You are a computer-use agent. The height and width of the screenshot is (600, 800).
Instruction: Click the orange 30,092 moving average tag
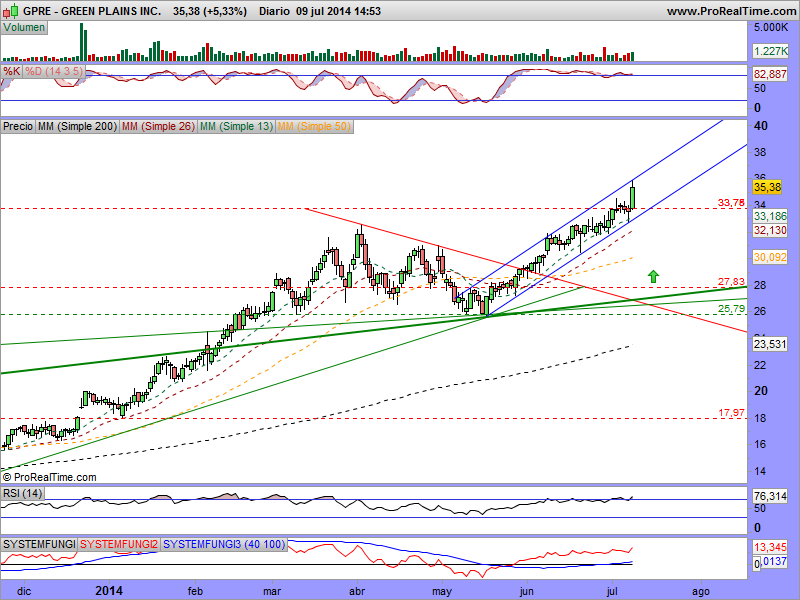point(770,257)
